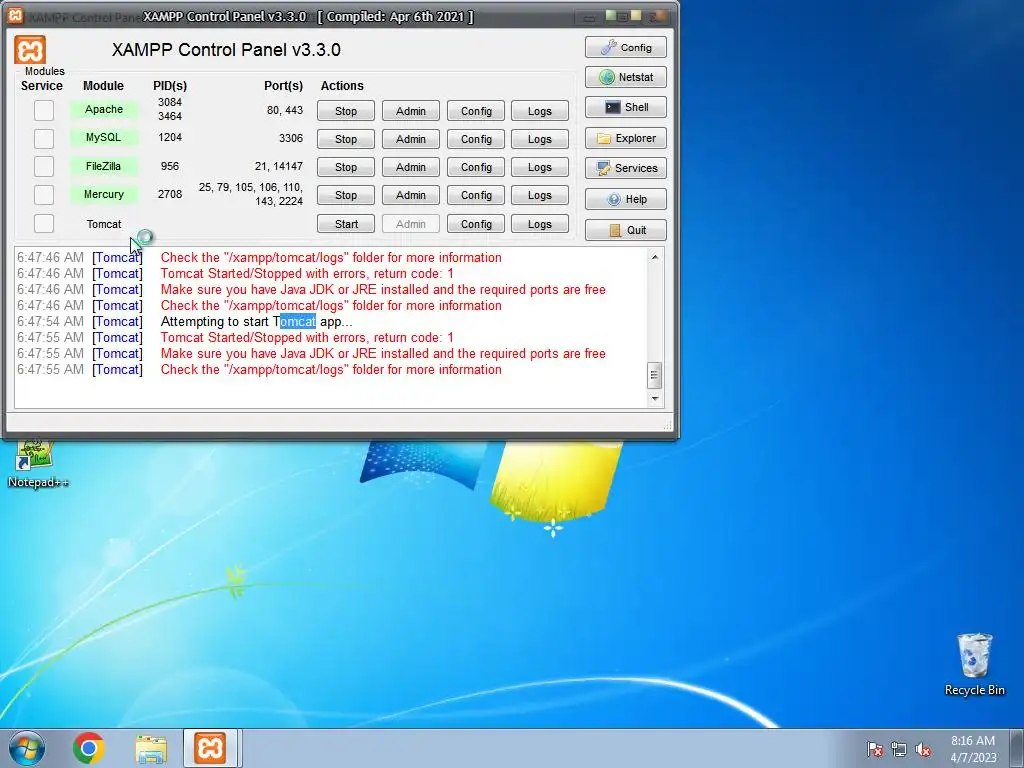Screen dimensions: 1024x768
Task: Stop the MySQL module
Action: [346, 139]
